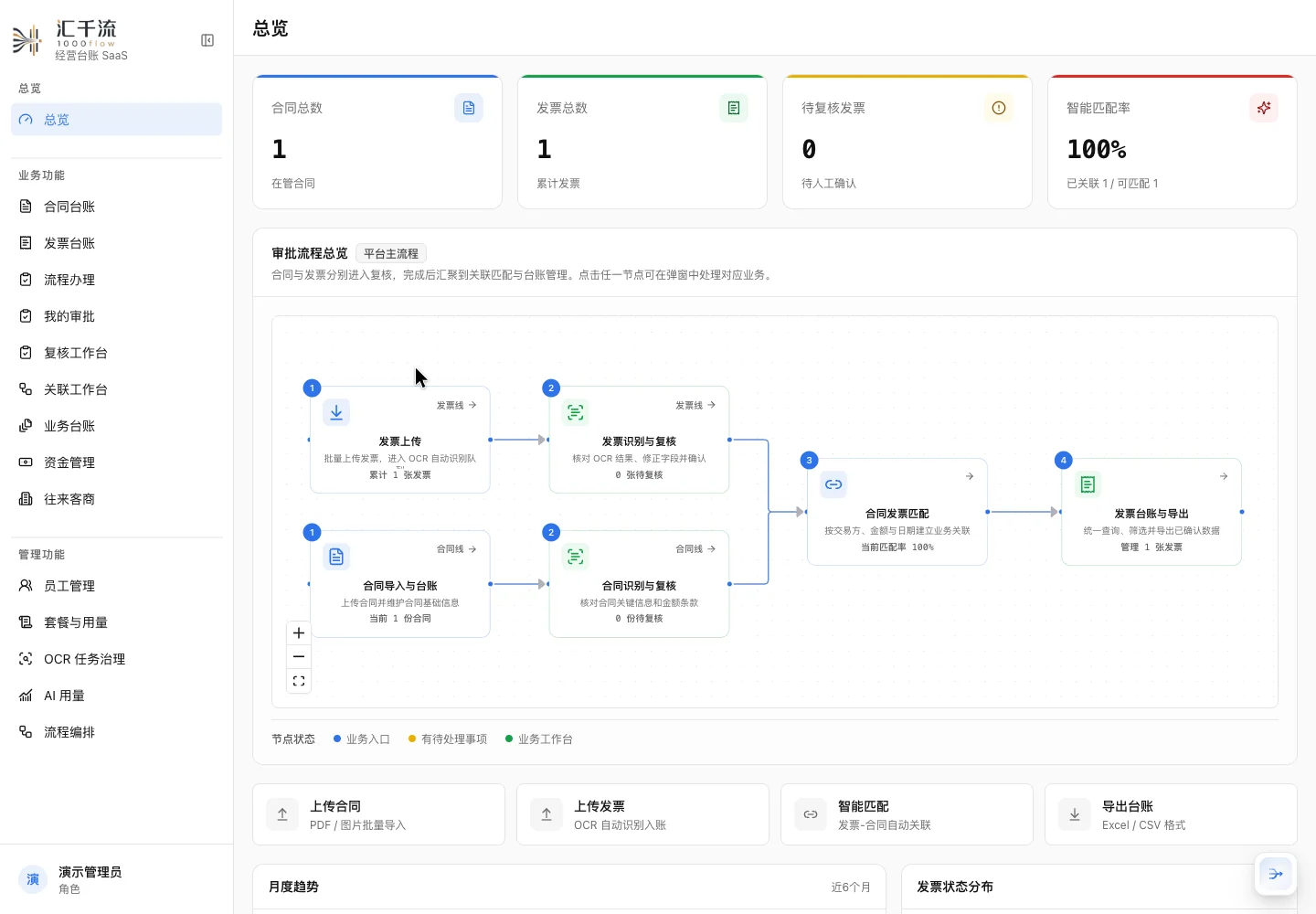Image resolution: width=1316 pixels, height=914 pixels.
Task: Go to 往来客商
Action: tap(116, 499)
